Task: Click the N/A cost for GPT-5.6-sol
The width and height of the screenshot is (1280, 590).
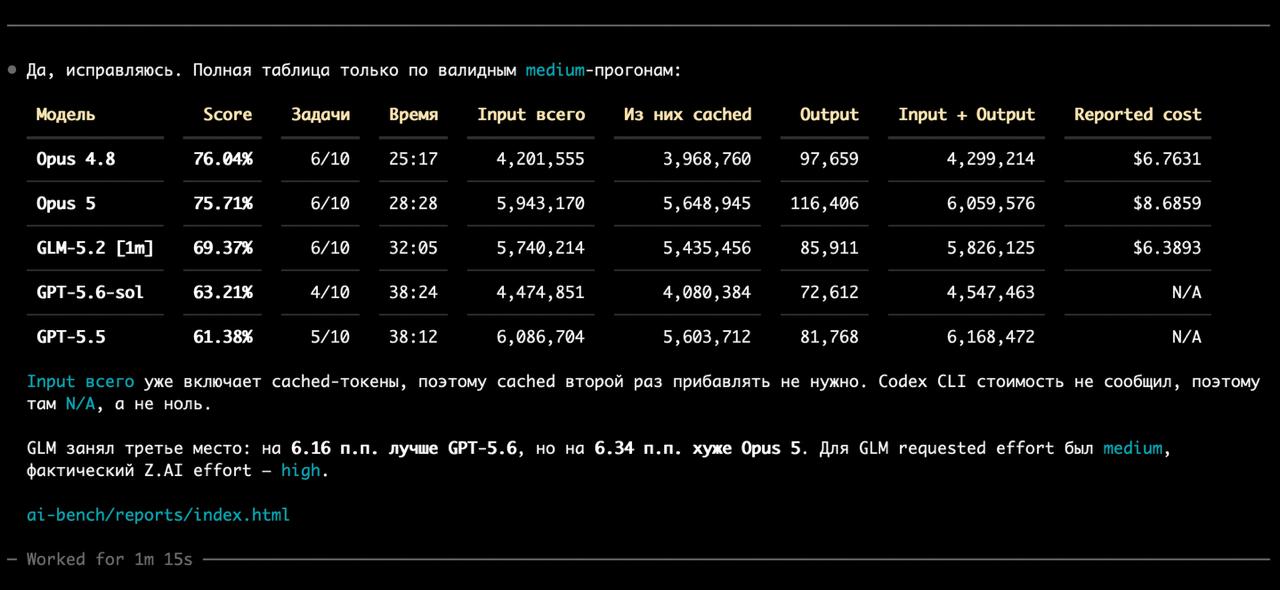Action: 1187,292
